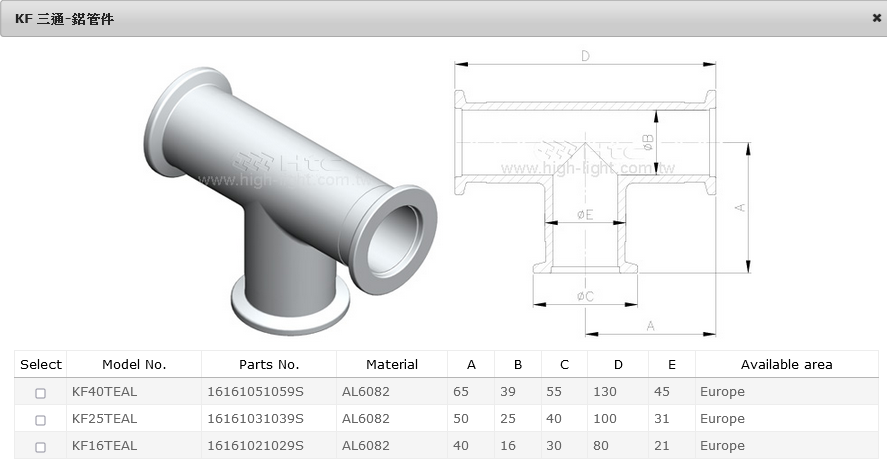Click the D column header
This screenshot has height=462, width=887.
click(618, 364)
